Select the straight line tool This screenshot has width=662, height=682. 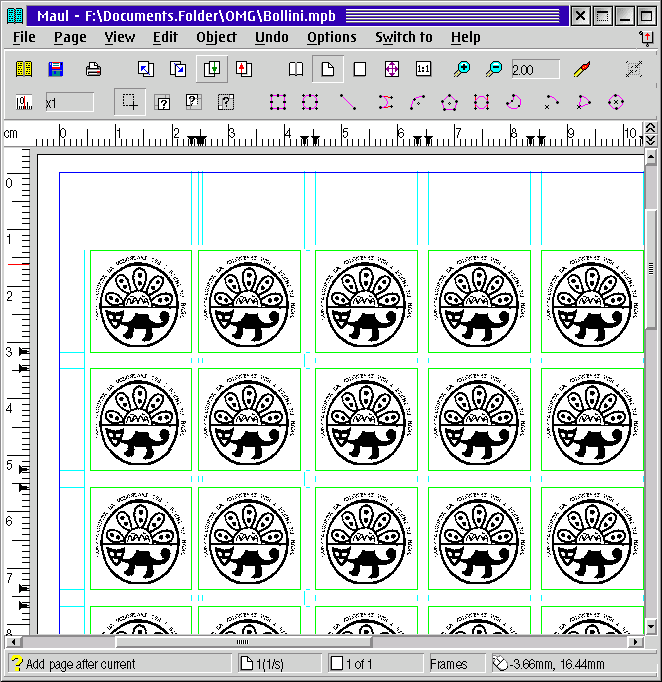[348, 102]
